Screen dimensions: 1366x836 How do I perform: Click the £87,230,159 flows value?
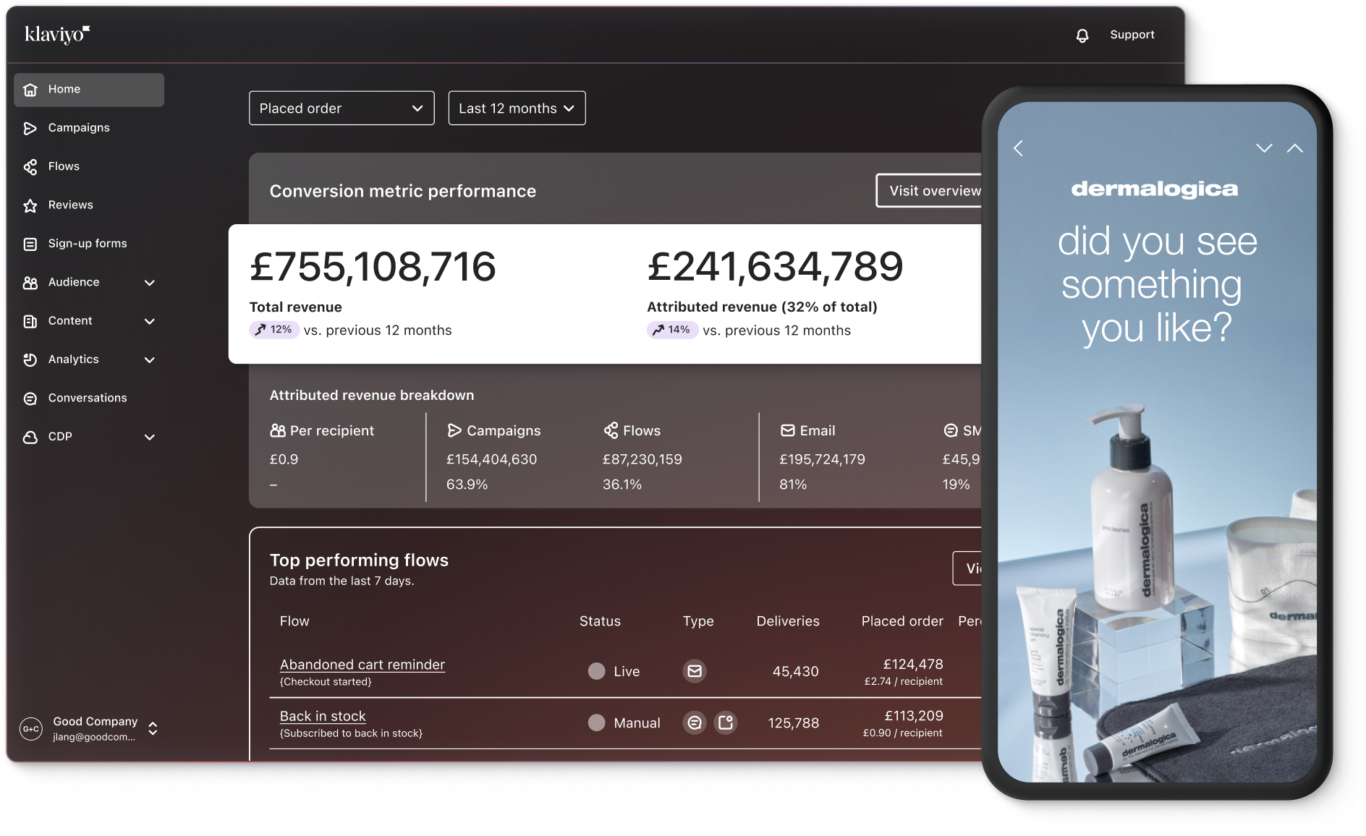coord(642,460)
